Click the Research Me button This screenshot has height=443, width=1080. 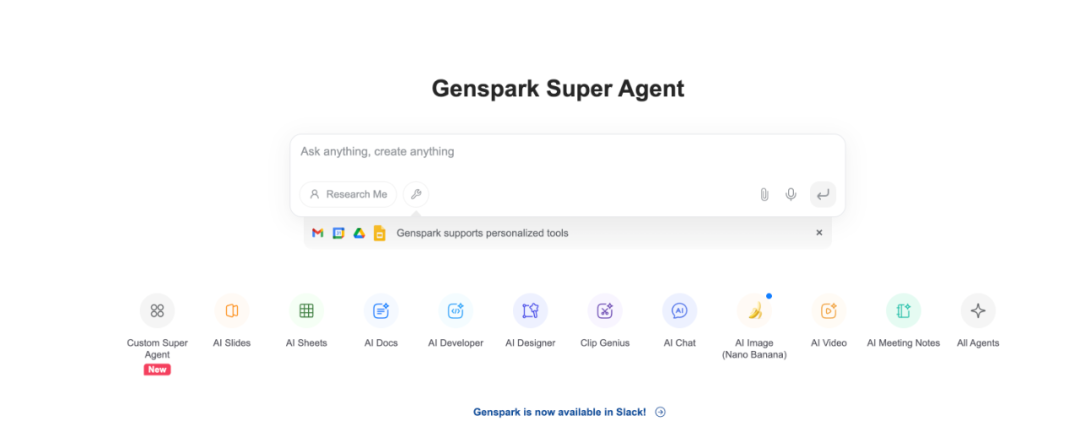point(348,194)
